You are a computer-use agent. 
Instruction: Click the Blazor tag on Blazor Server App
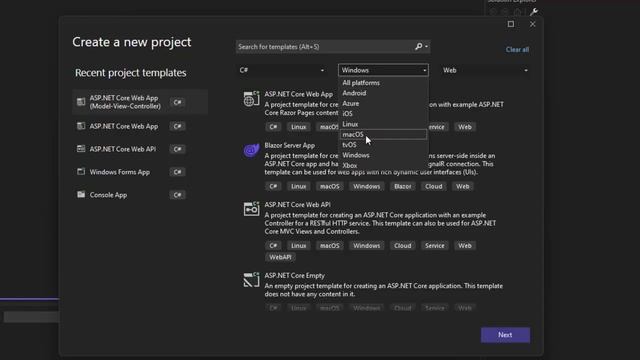[x=402, y=186]
